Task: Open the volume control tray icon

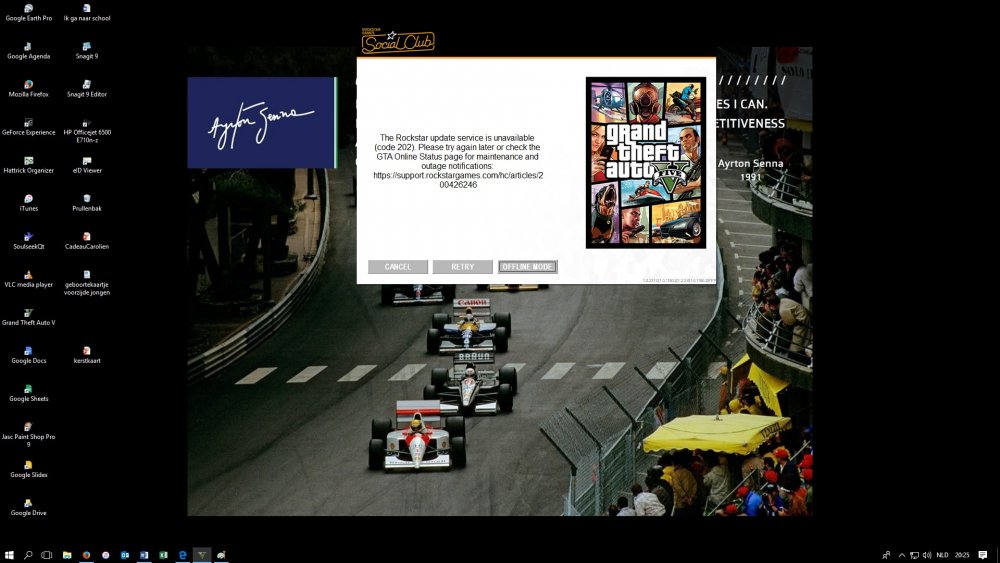Action: coord(927,555)
